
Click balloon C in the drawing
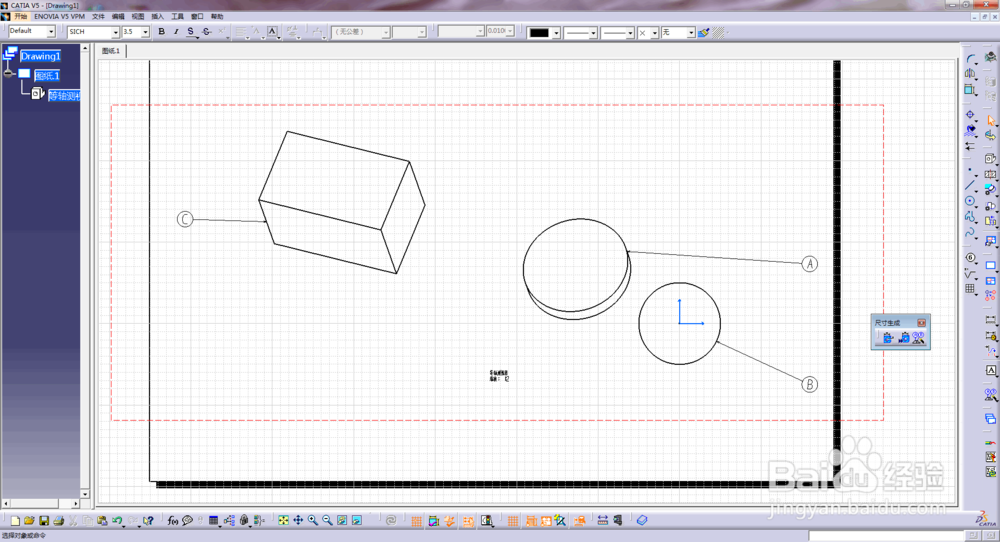click(x=184, y=219)
